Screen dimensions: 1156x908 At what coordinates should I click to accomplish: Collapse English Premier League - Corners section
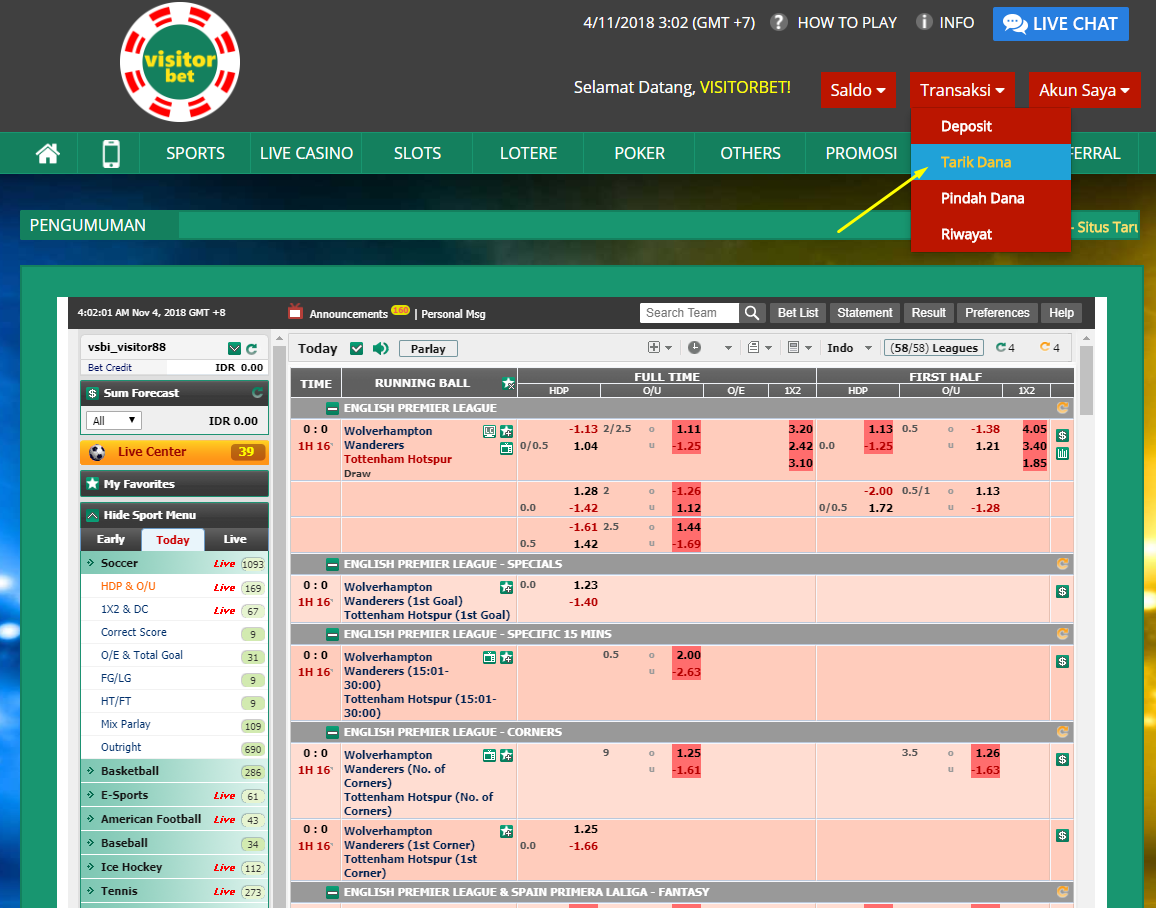tap(332, 733)
